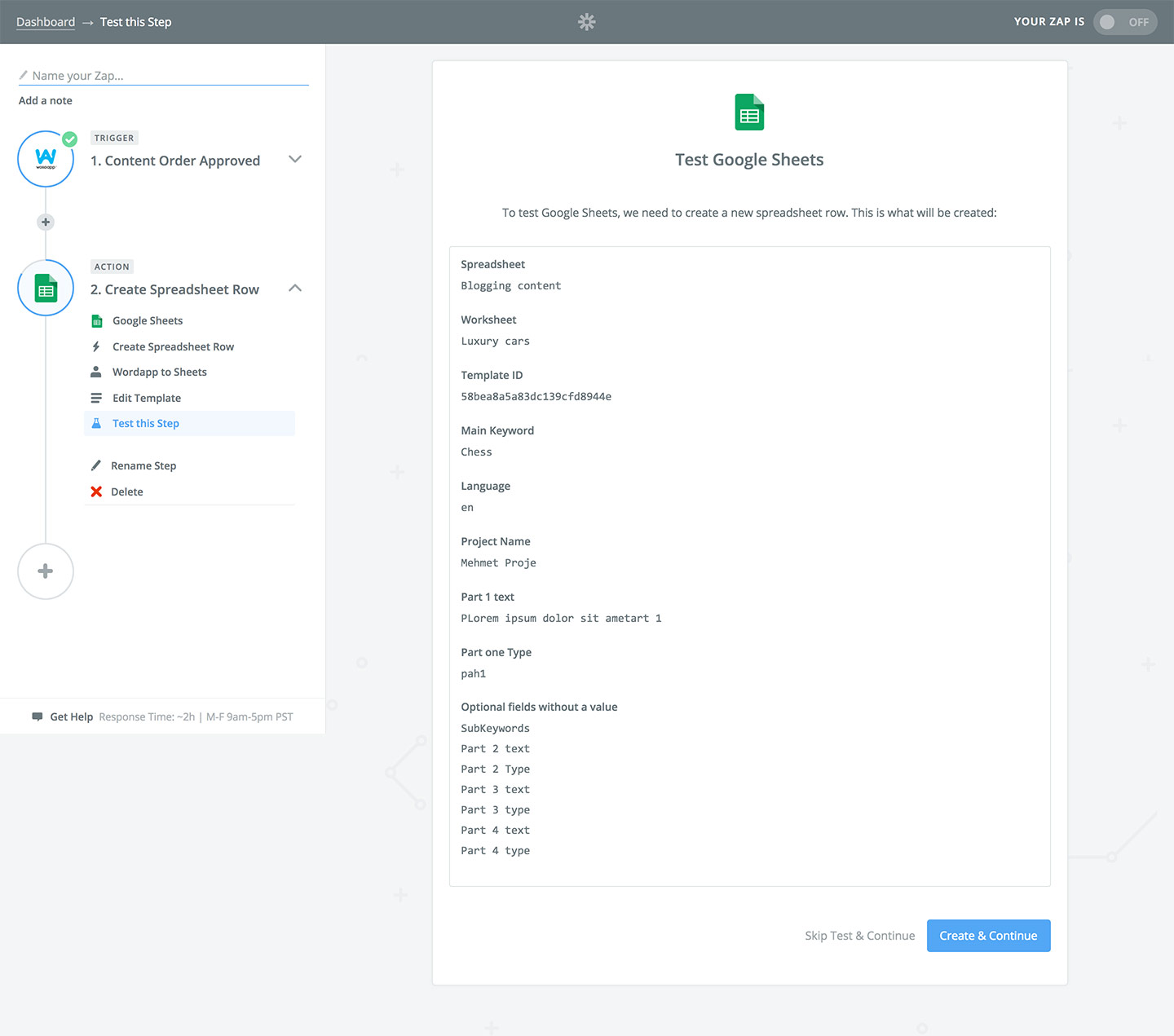Select Test this Step in sidebar
This screenshot has width=1174, height=1036.
(x=189, y=423)
